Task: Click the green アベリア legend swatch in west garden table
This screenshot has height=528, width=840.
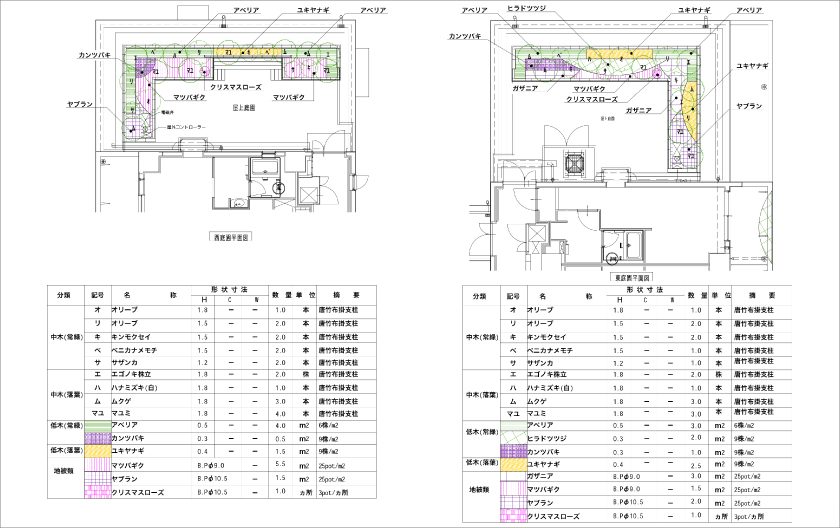Action: coord(98,425)
